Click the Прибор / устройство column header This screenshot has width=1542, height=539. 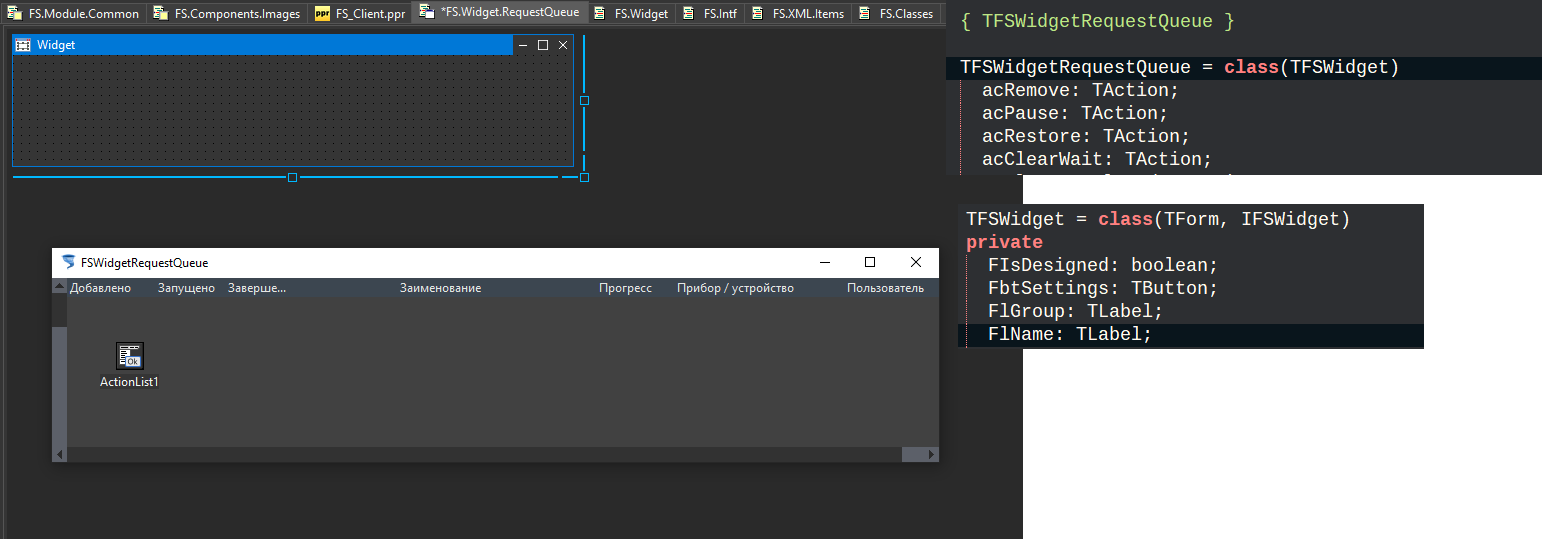click(735, 288)
